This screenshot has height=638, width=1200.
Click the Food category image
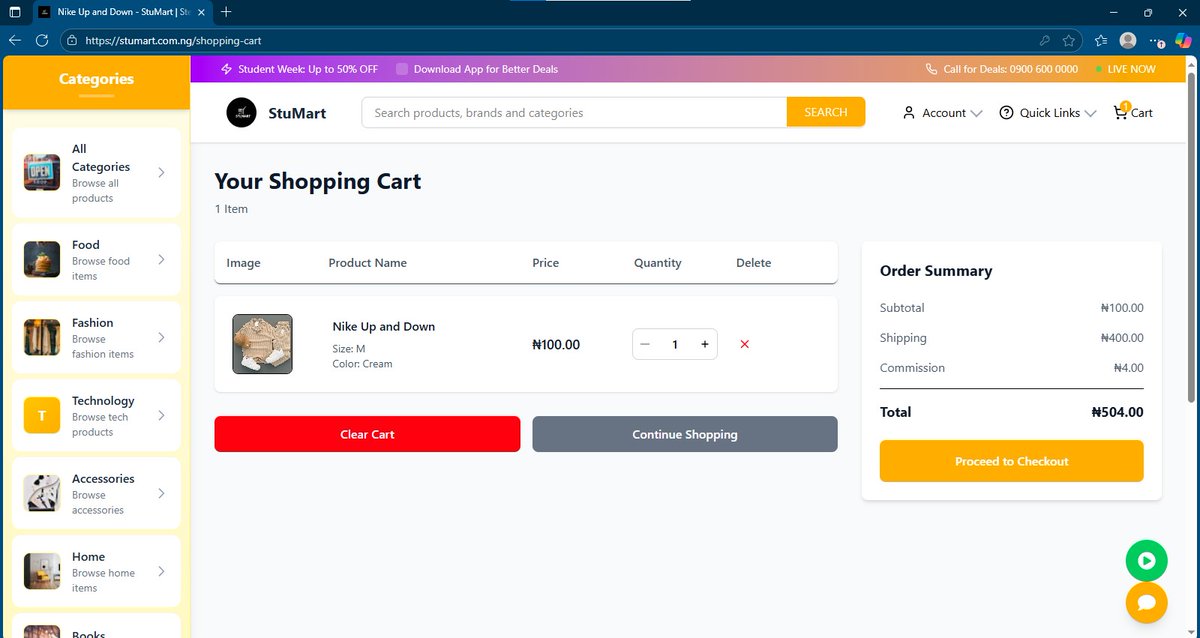coord(42,260)
